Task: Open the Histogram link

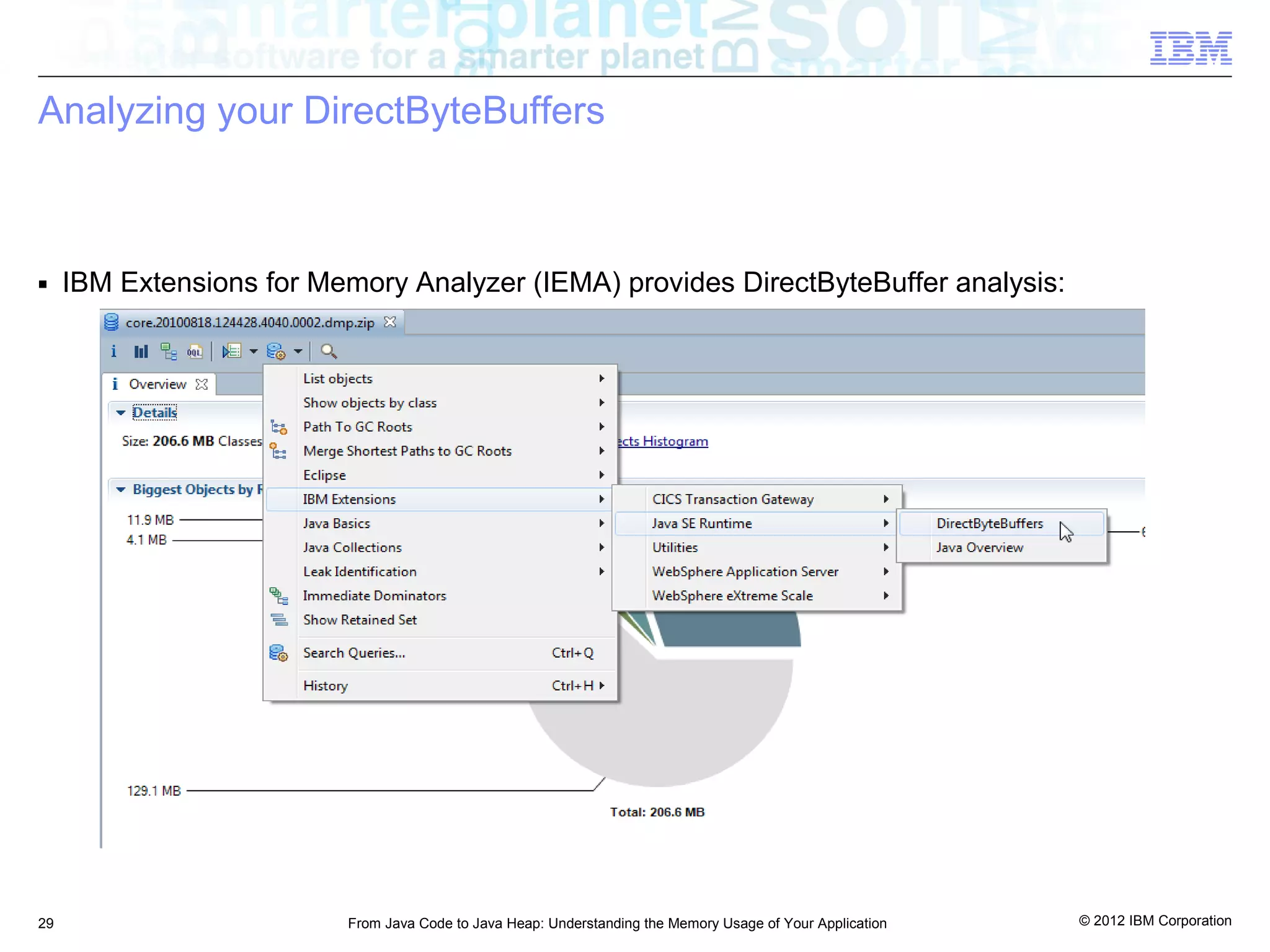Action: [x=663, y=441]
